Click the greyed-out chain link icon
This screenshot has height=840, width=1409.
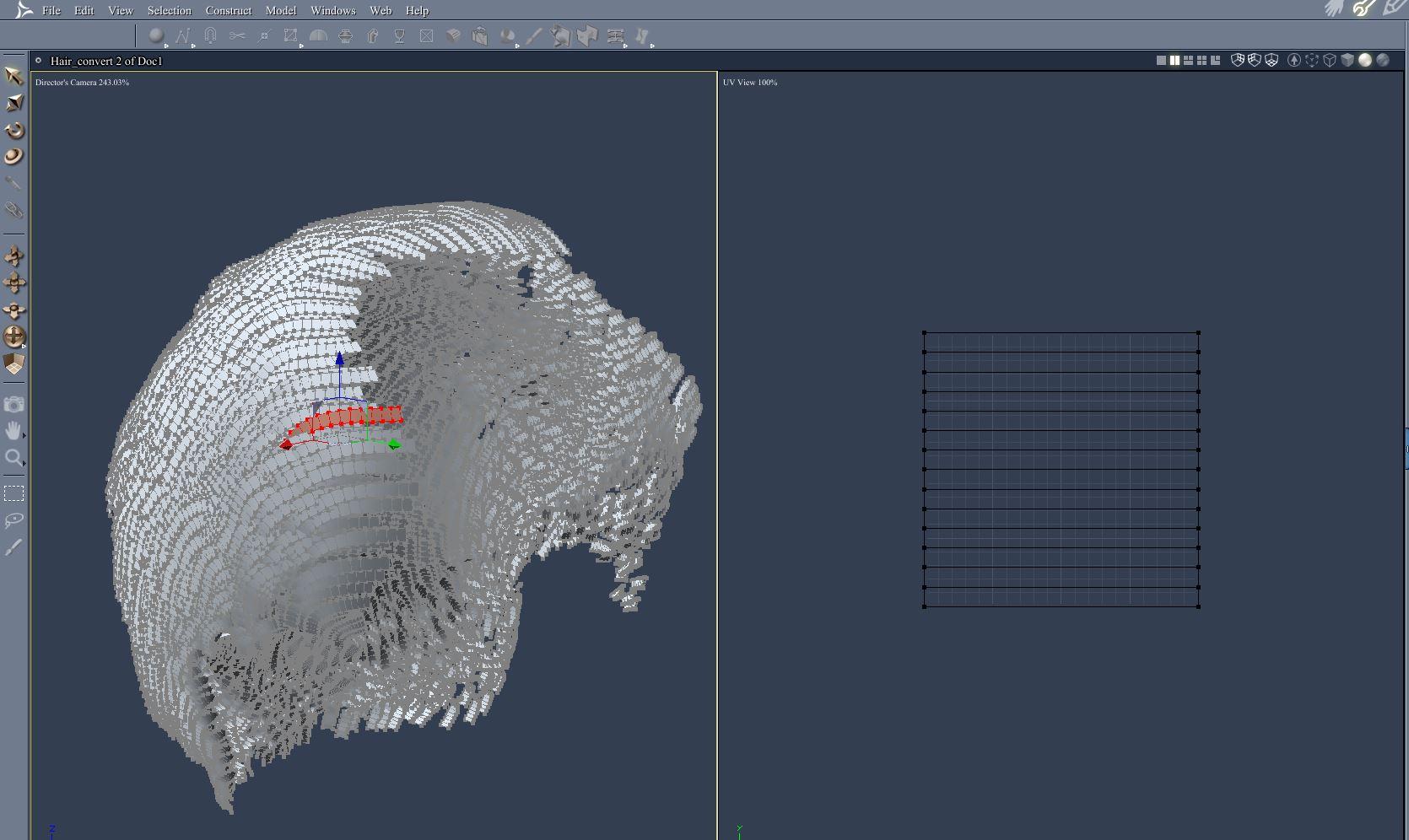(13, 210)
